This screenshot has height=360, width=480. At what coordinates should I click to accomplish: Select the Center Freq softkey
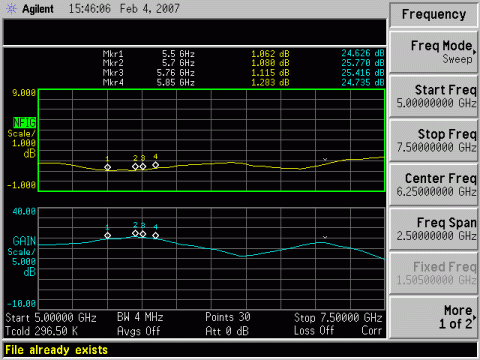click(x=434, y=184)
